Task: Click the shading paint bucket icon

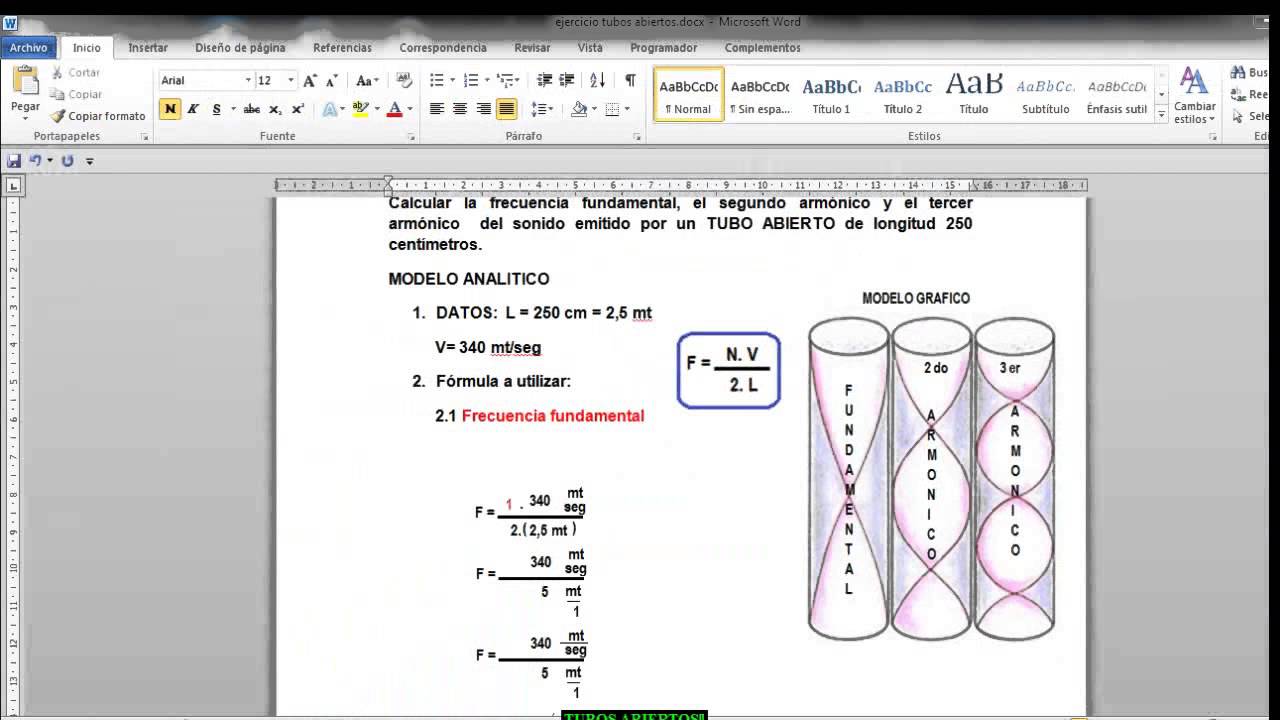Action: [579, 109]
